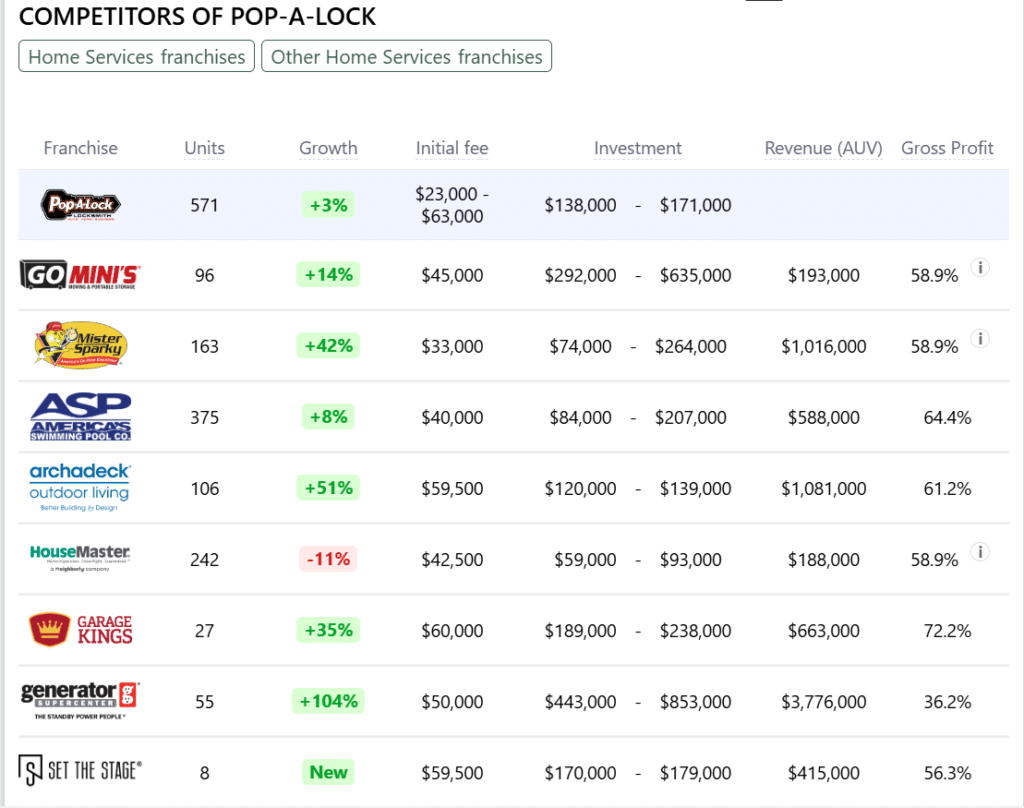Click the 36.2% gross profit value
Viewport: 1024px width, 808px height.
tap(947, 702)
